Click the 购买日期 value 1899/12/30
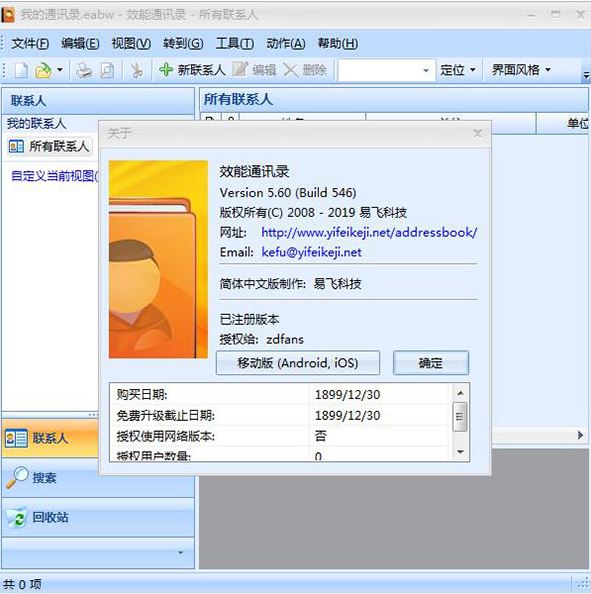591x594 pixels. click(347, 395)
